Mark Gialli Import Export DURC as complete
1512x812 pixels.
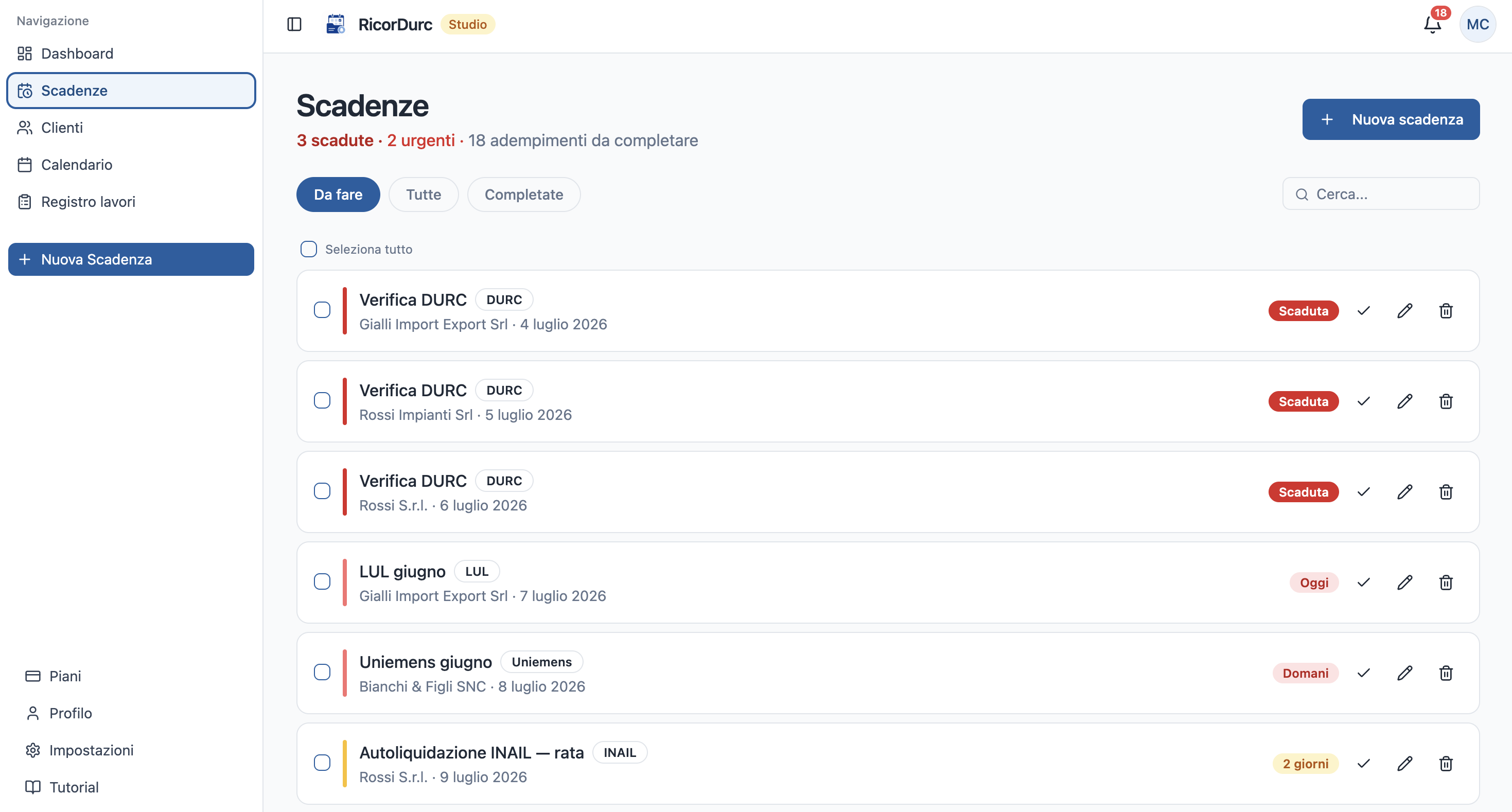[1363, 310]
